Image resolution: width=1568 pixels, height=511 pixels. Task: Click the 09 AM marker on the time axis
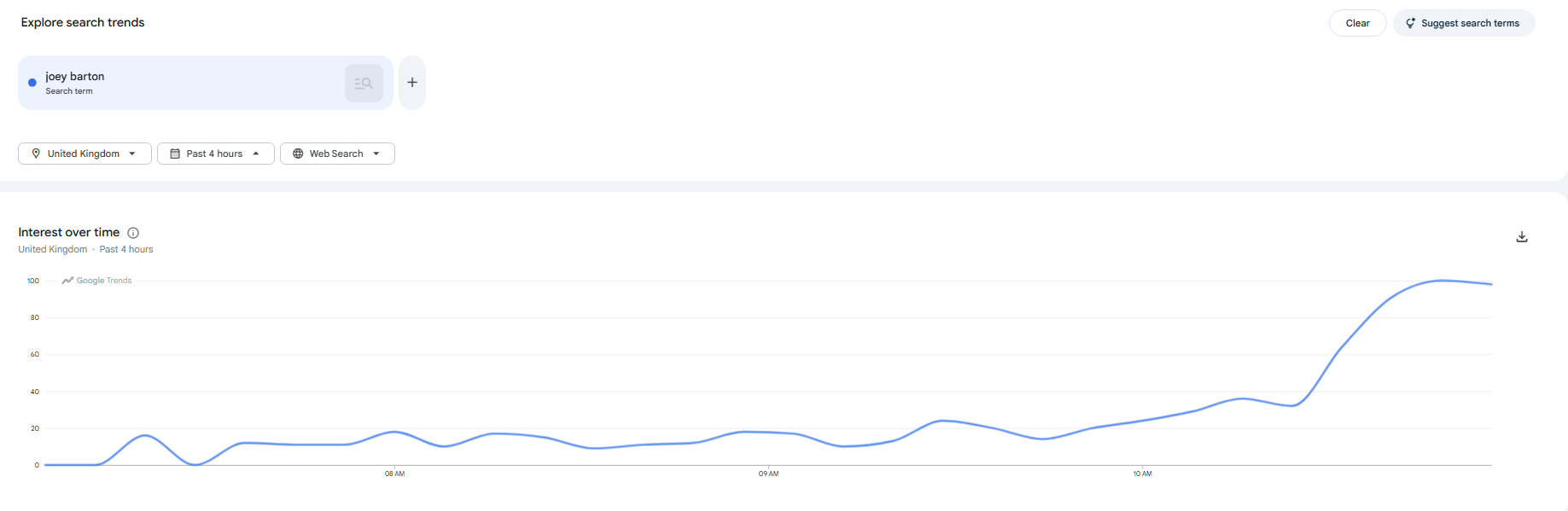768,473
